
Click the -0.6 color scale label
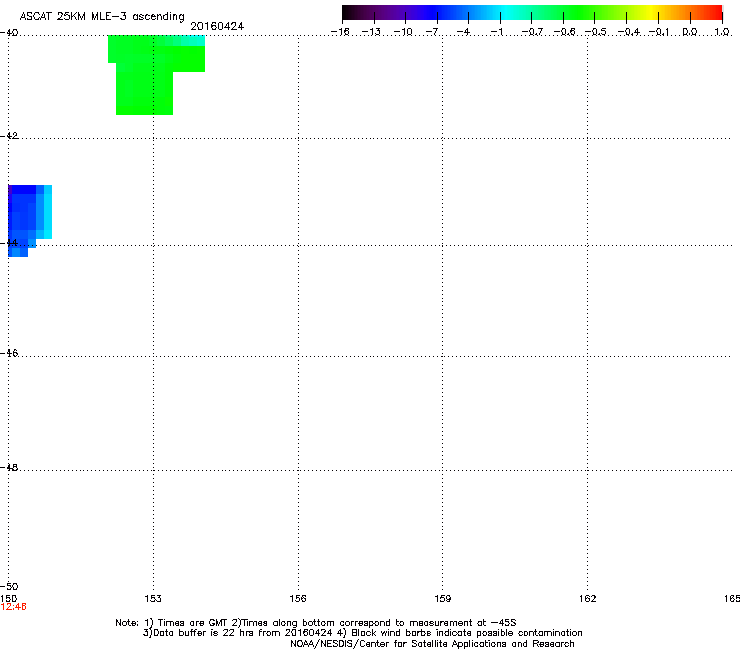pos(564,32)
